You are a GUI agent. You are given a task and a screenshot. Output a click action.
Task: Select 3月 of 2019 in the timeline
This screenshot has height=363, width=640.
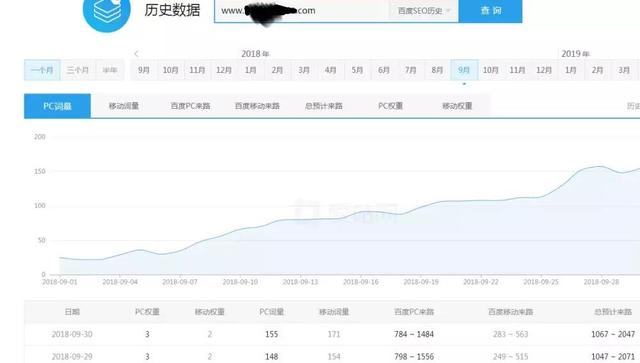[x=624, y=70]
